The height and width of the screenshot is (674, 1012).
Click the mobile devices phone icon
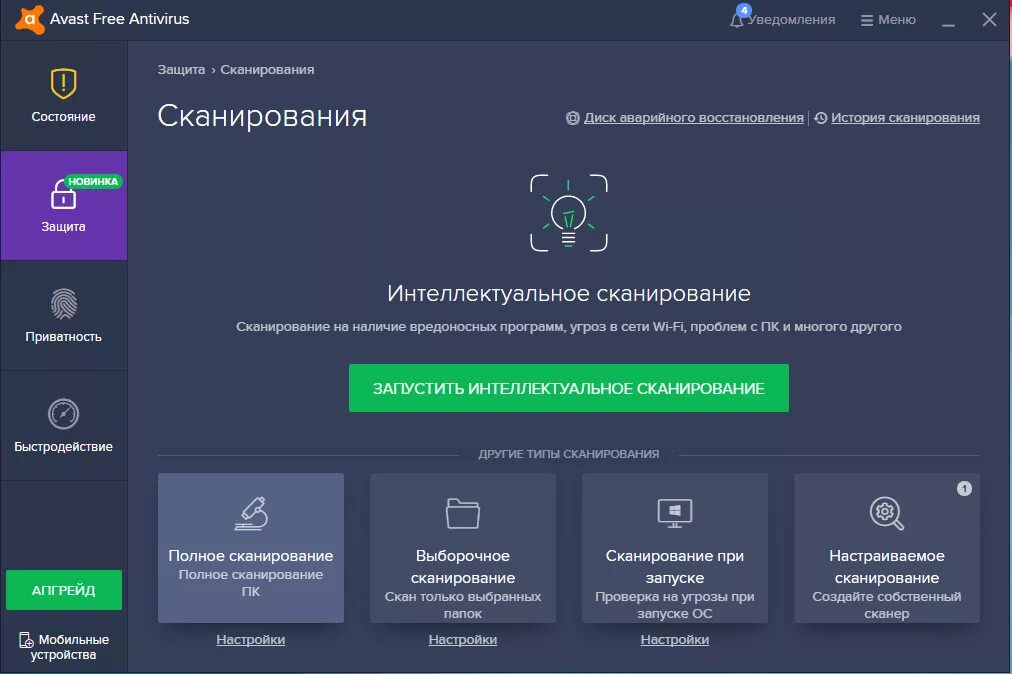pos(26,640)
